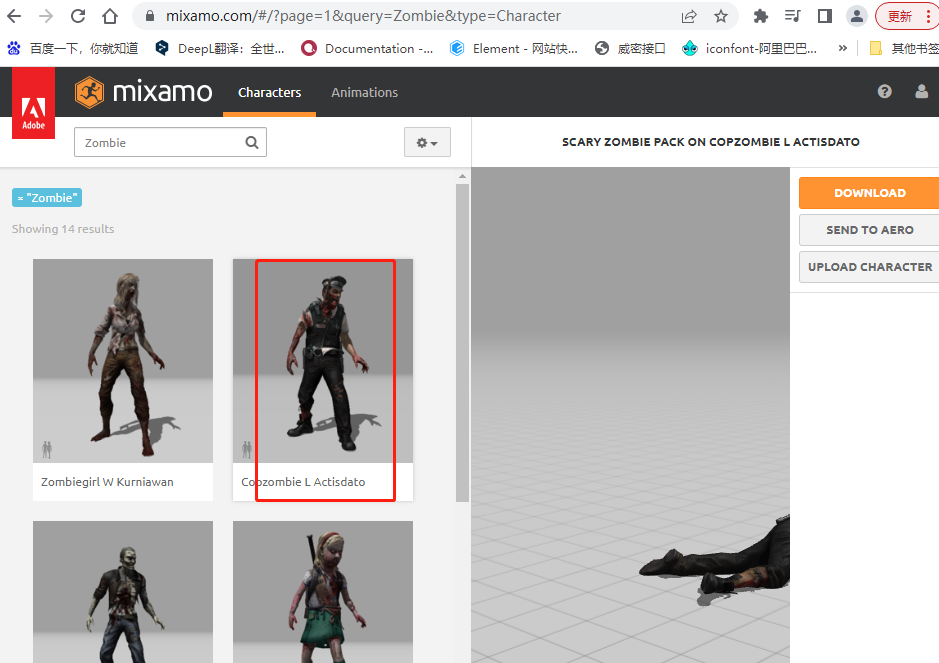Click the figures icon on Copzombie card
The image size is (939, 663).
[x=247, y=449]
